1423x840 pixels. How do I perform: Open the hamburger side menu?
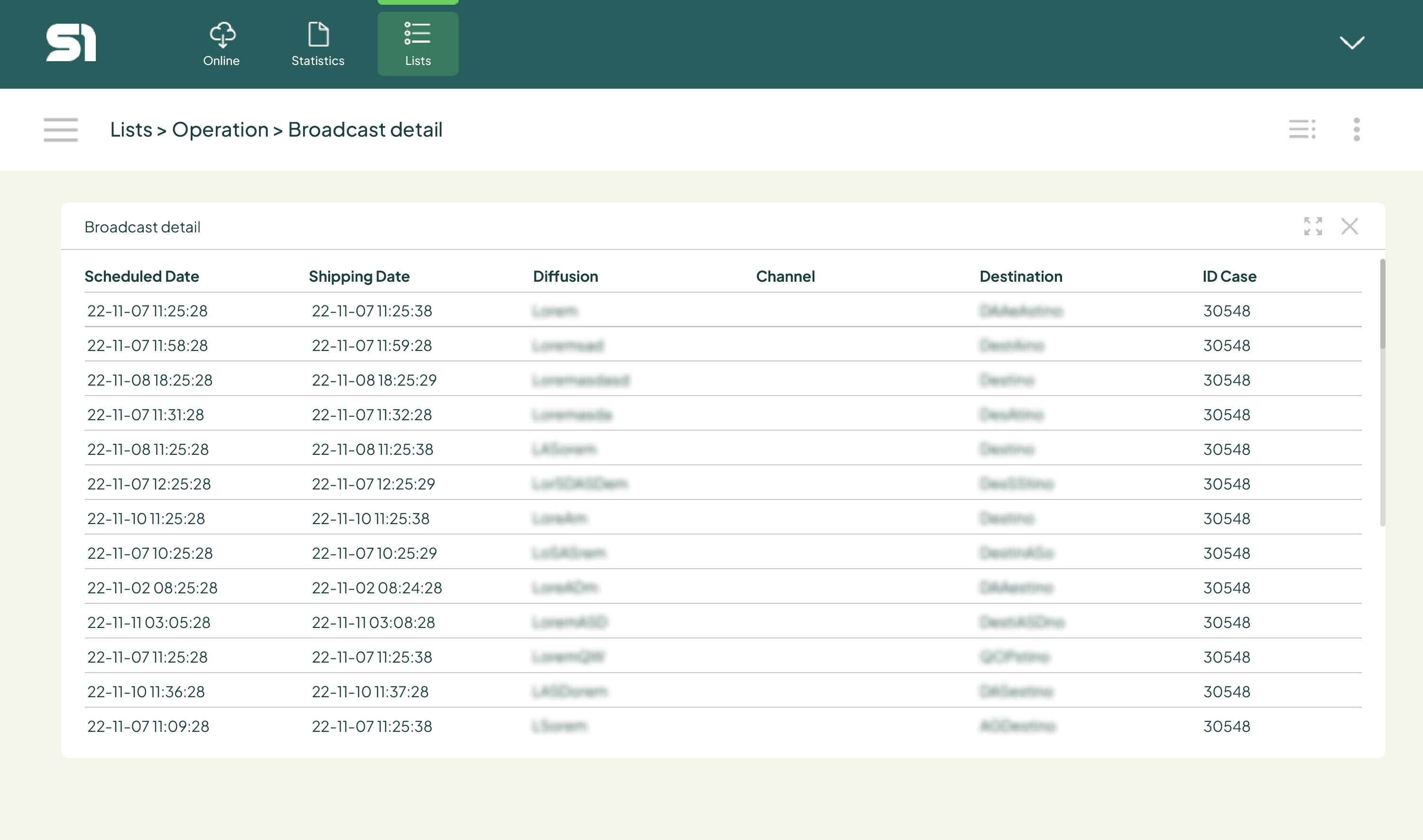click(x=61, y=129)
